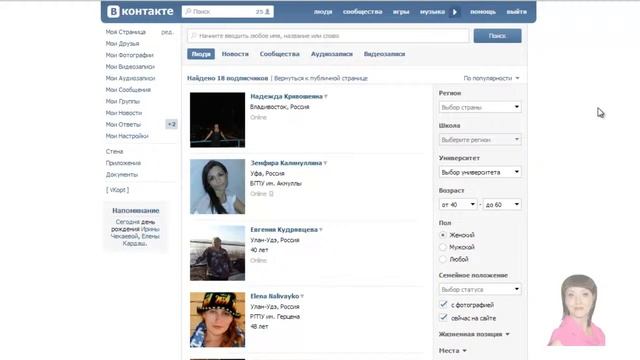The height and width of the screenshot is (360, 640).
Task: Expand the Жизненная позиция section
Action: pos(474,334)
